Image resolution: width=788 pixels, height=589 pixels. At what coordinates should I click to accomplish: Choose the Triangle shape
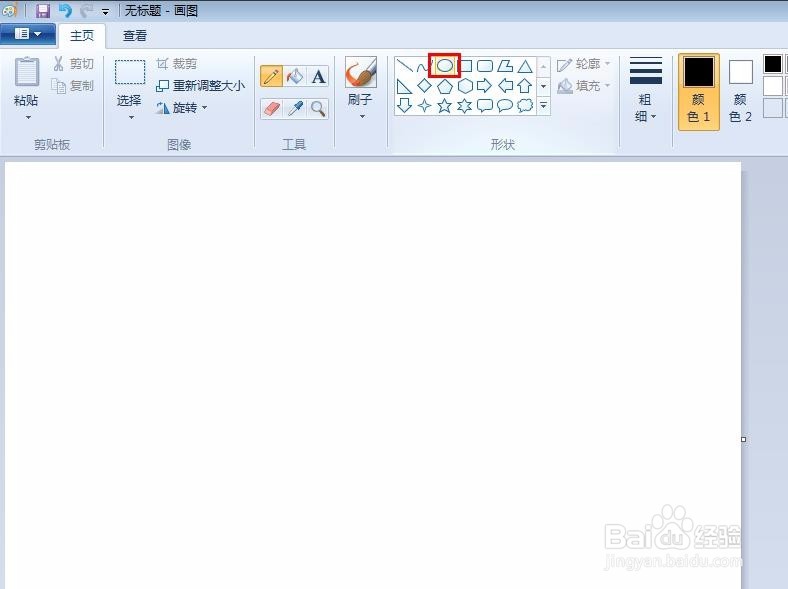coord(525,66)
